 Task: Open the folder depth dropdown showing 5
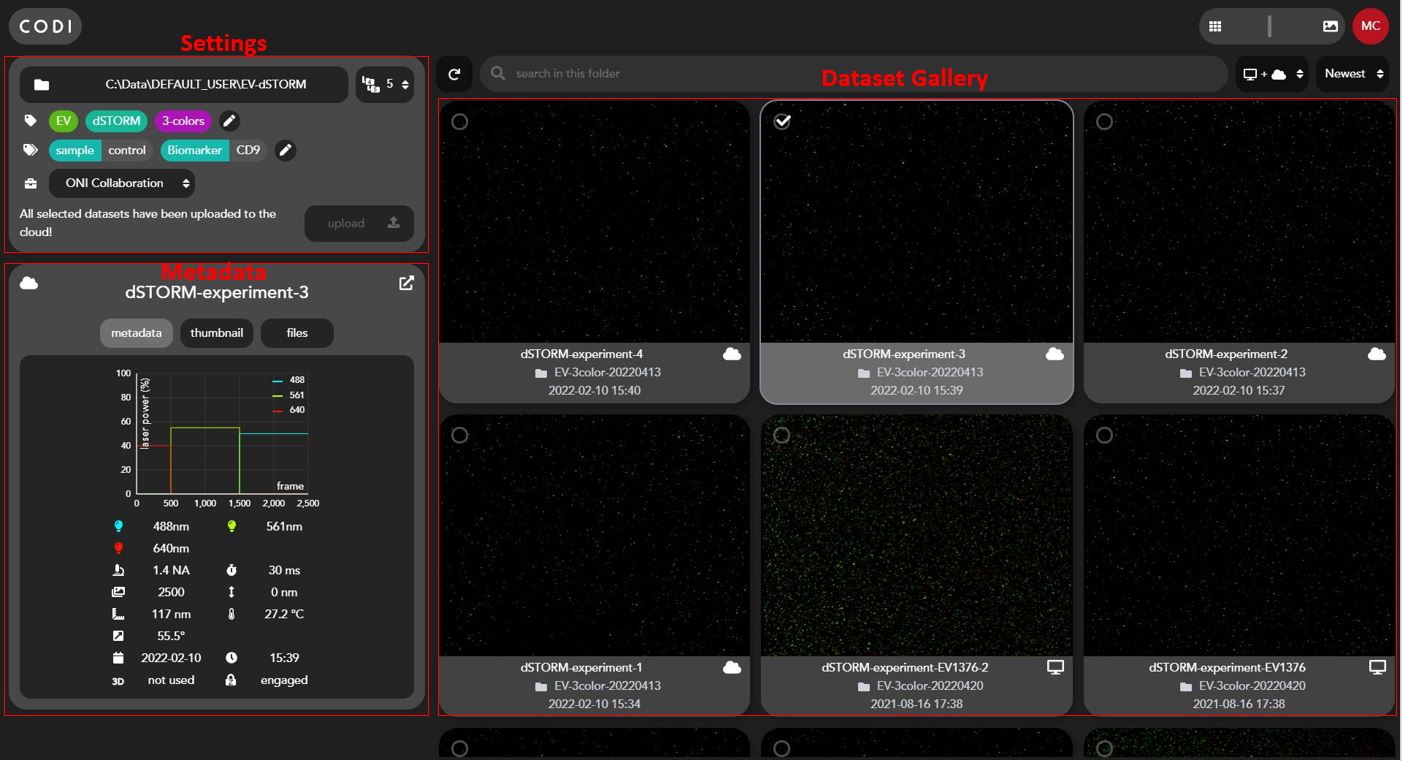pyautogui.click(x=385, y=85)
